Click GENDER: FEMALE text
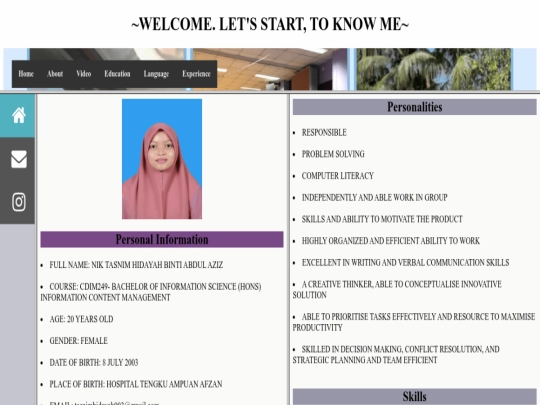540x405 pixels. (x=79, y=341)
